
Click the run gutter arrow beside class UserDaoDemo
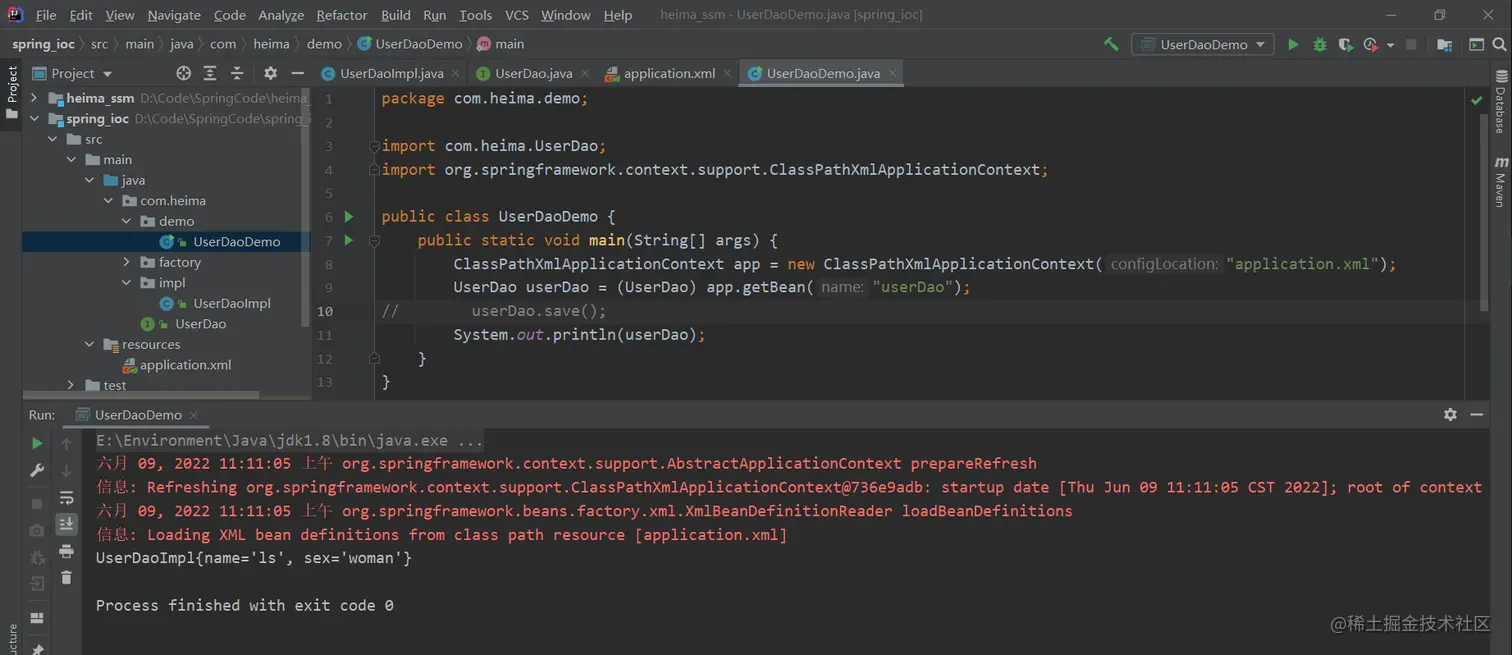coord(349,216)
